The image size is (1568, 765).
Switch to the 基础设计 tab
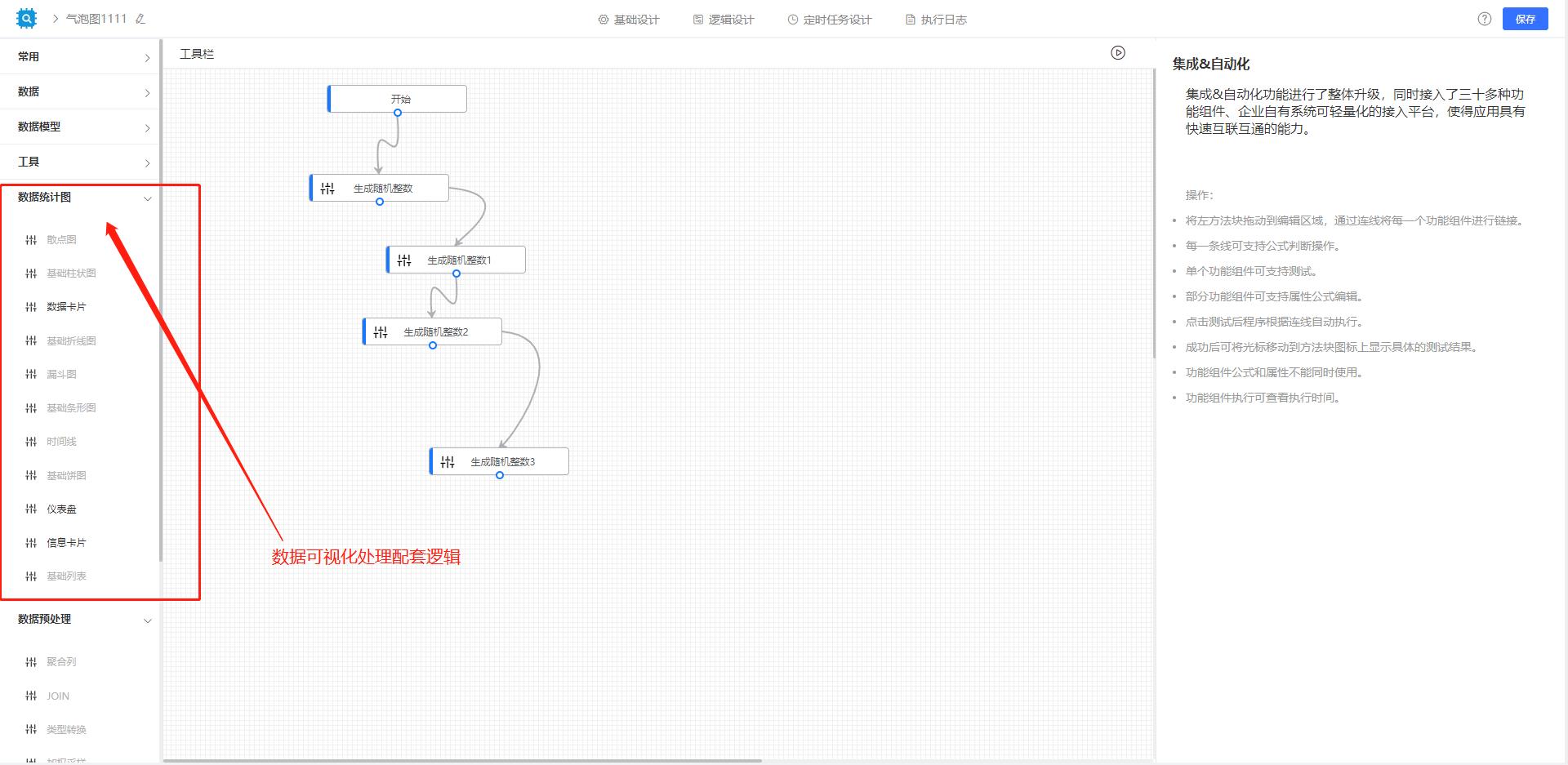pos(628,20)
